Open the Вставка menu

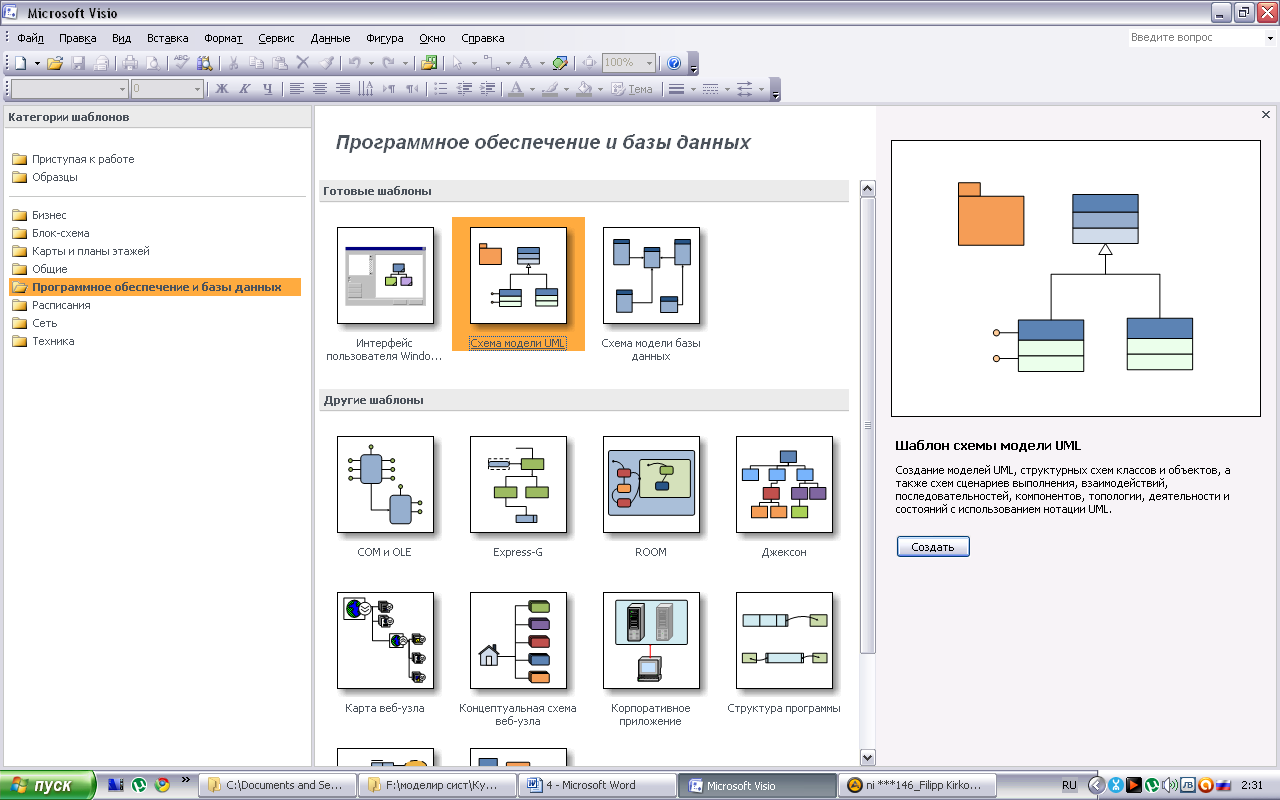(167, 38)
